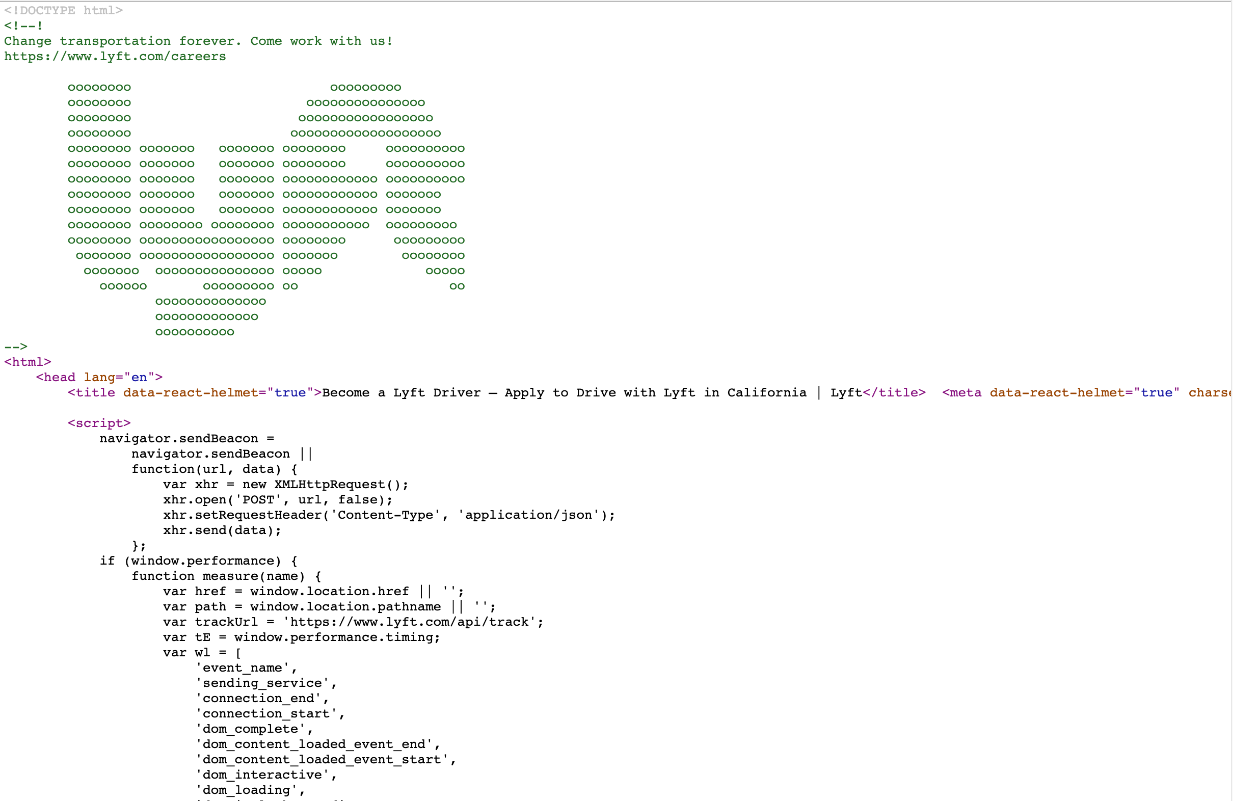Click the opening <title data-react-helmet> tag

[x=195, y=392]
